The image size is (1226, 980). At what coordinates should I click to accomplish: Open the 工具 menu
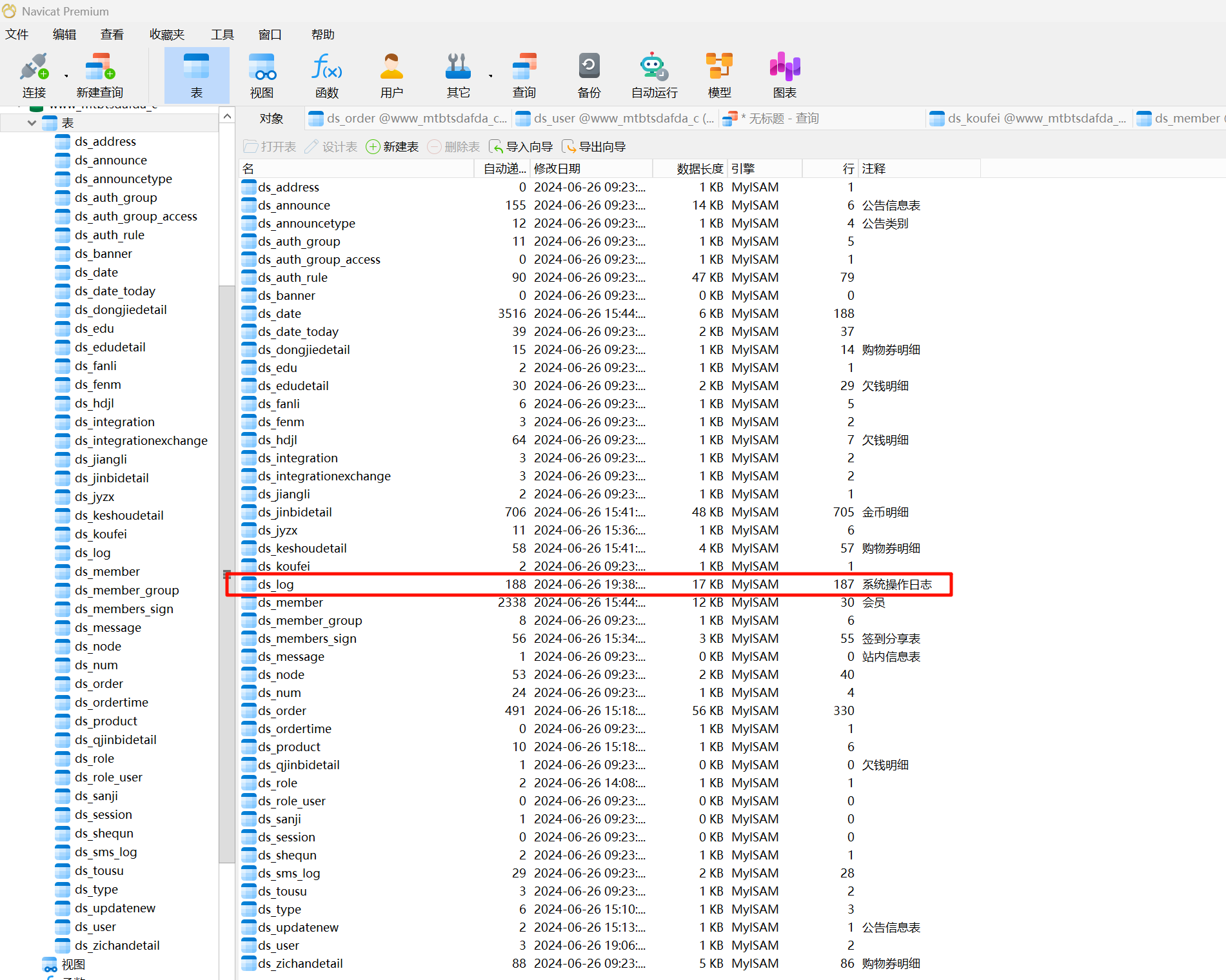coord(222,34)
